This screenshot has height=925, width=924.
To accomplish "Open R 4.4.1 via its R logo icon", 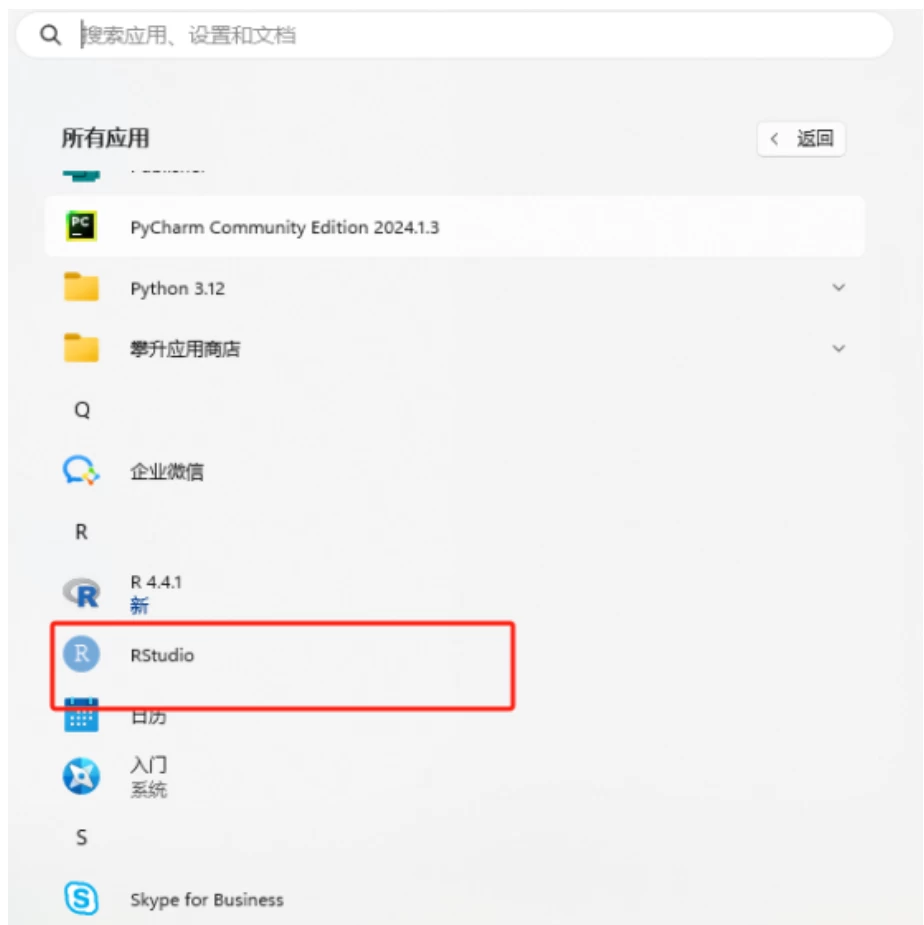I will point(81,593).
